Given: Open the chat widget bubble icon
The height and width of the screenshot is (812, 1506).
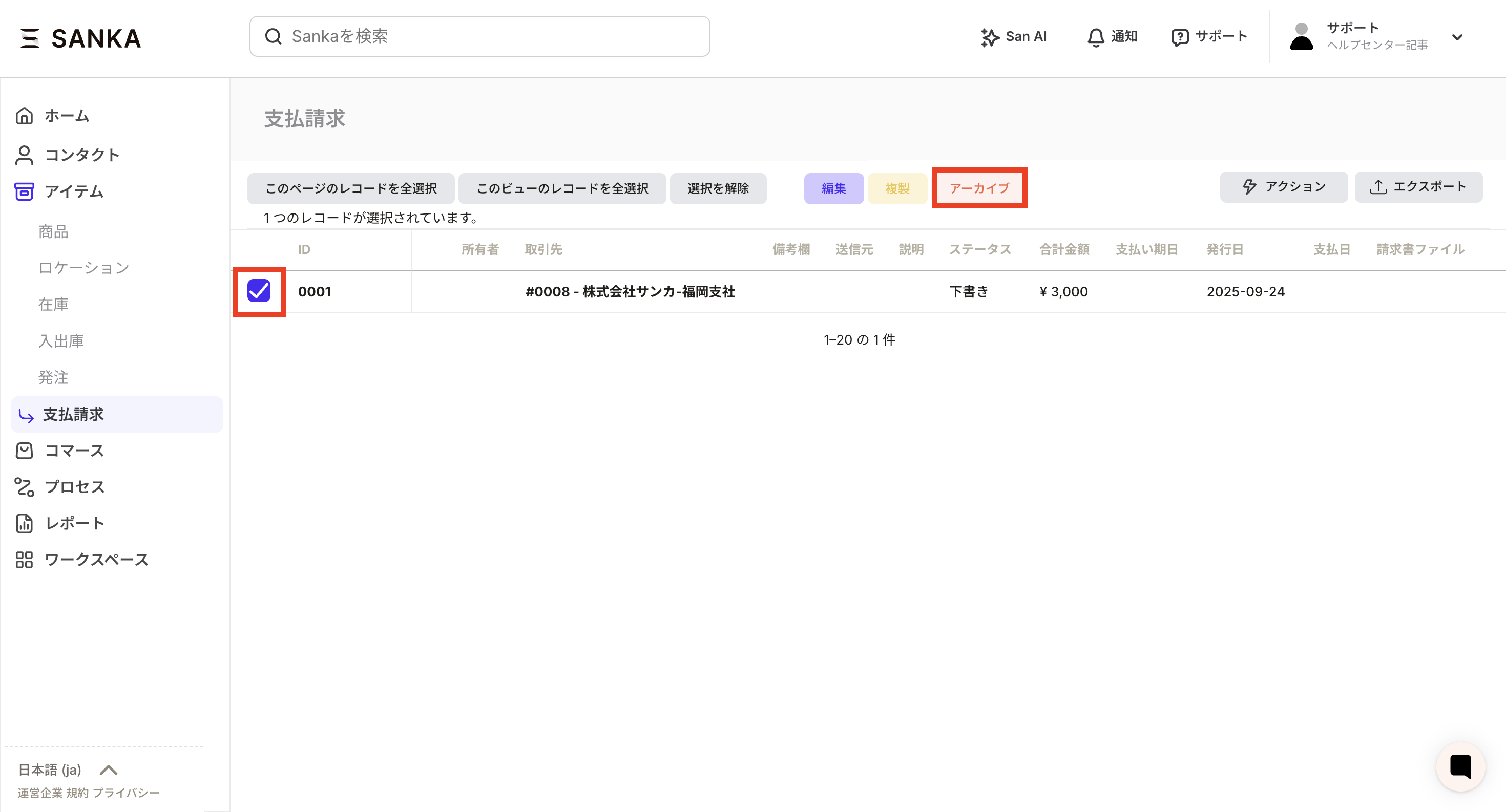Looking at the screenshot, I should (x=1460, y=766).
